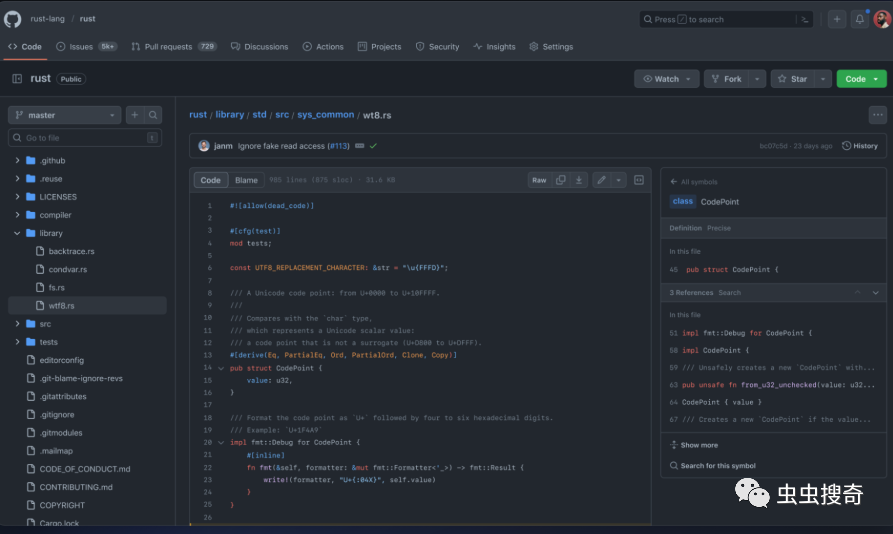View the green check status
The height and width of the screenshot is (534, 893).
coord(373,146)
